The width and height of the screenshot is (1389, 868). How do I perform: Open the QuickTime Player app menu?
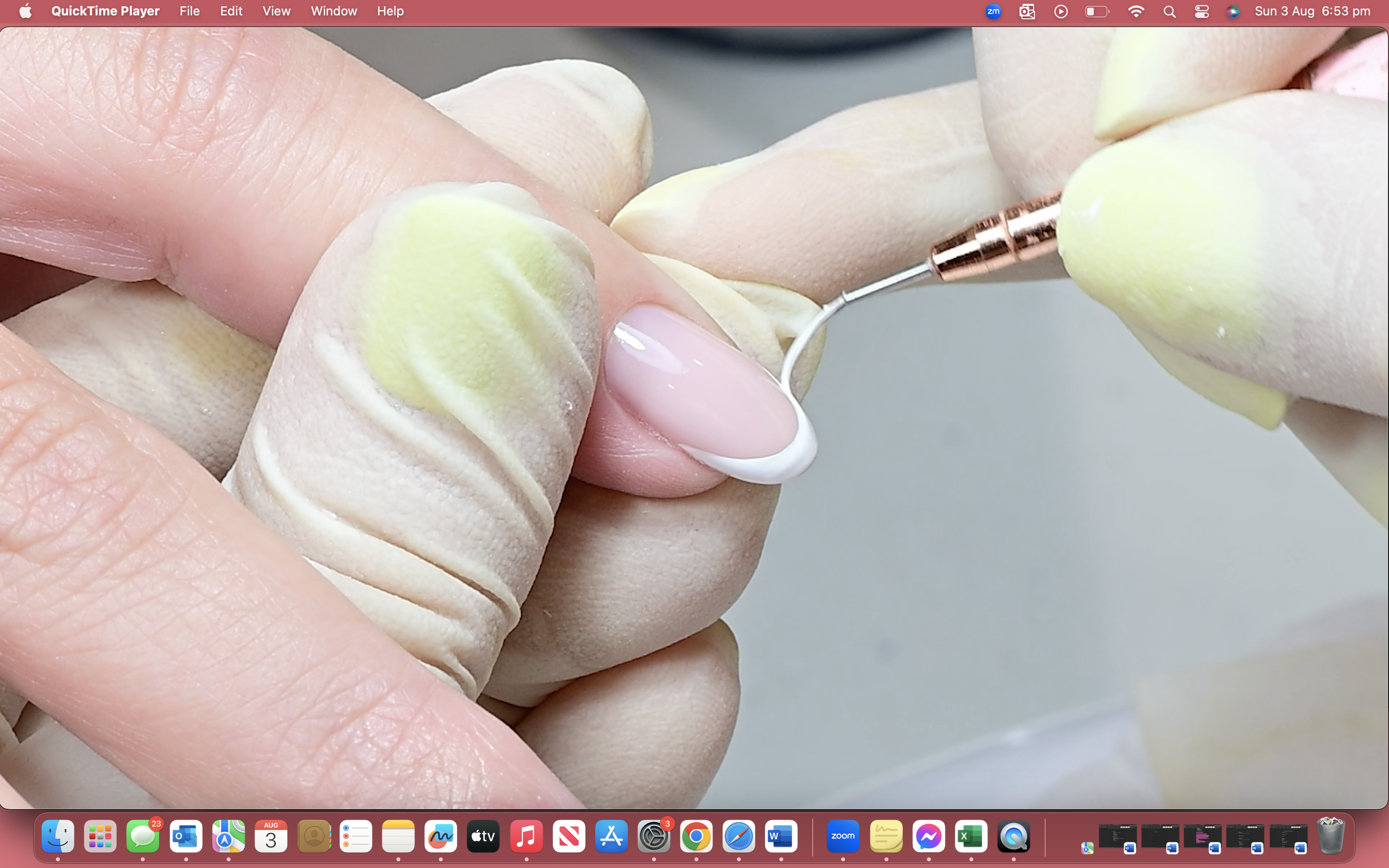coord(105,11)
